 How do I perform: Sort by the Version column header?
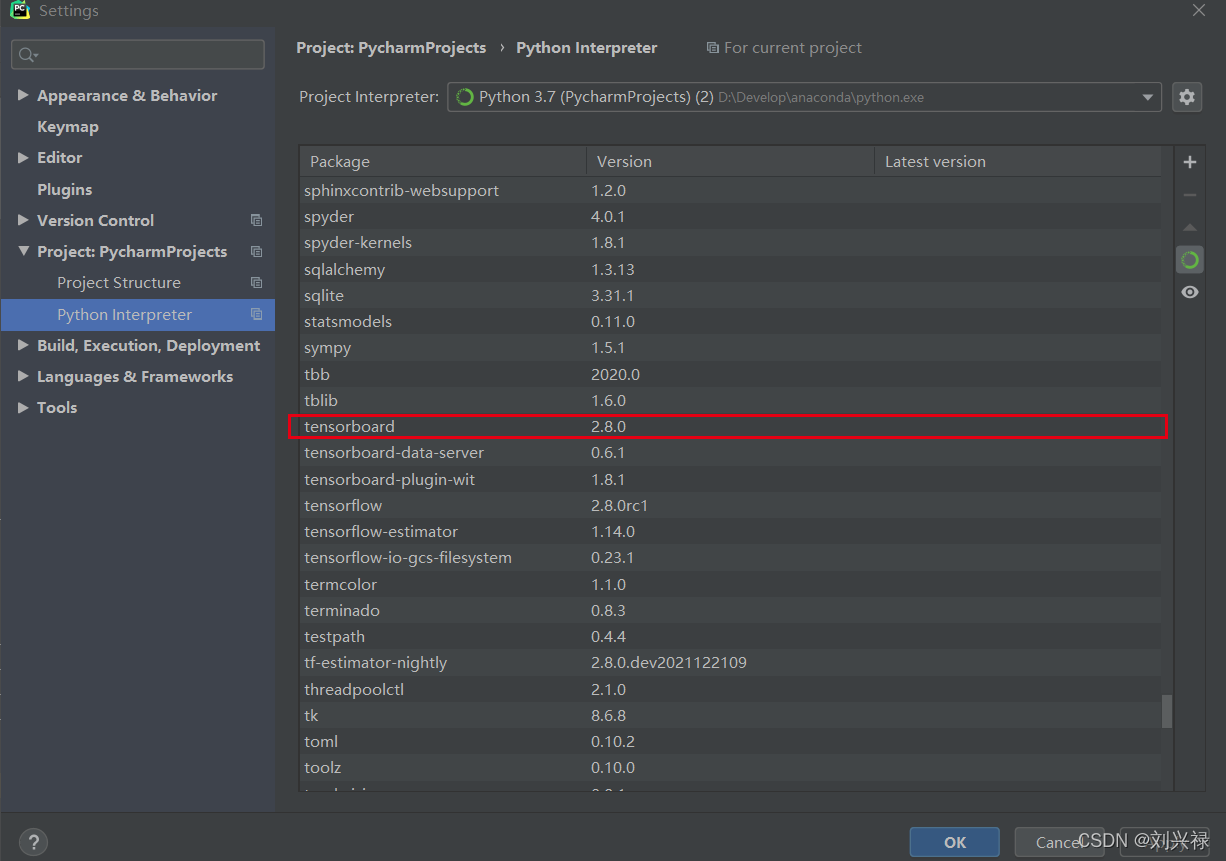[730, 161]
